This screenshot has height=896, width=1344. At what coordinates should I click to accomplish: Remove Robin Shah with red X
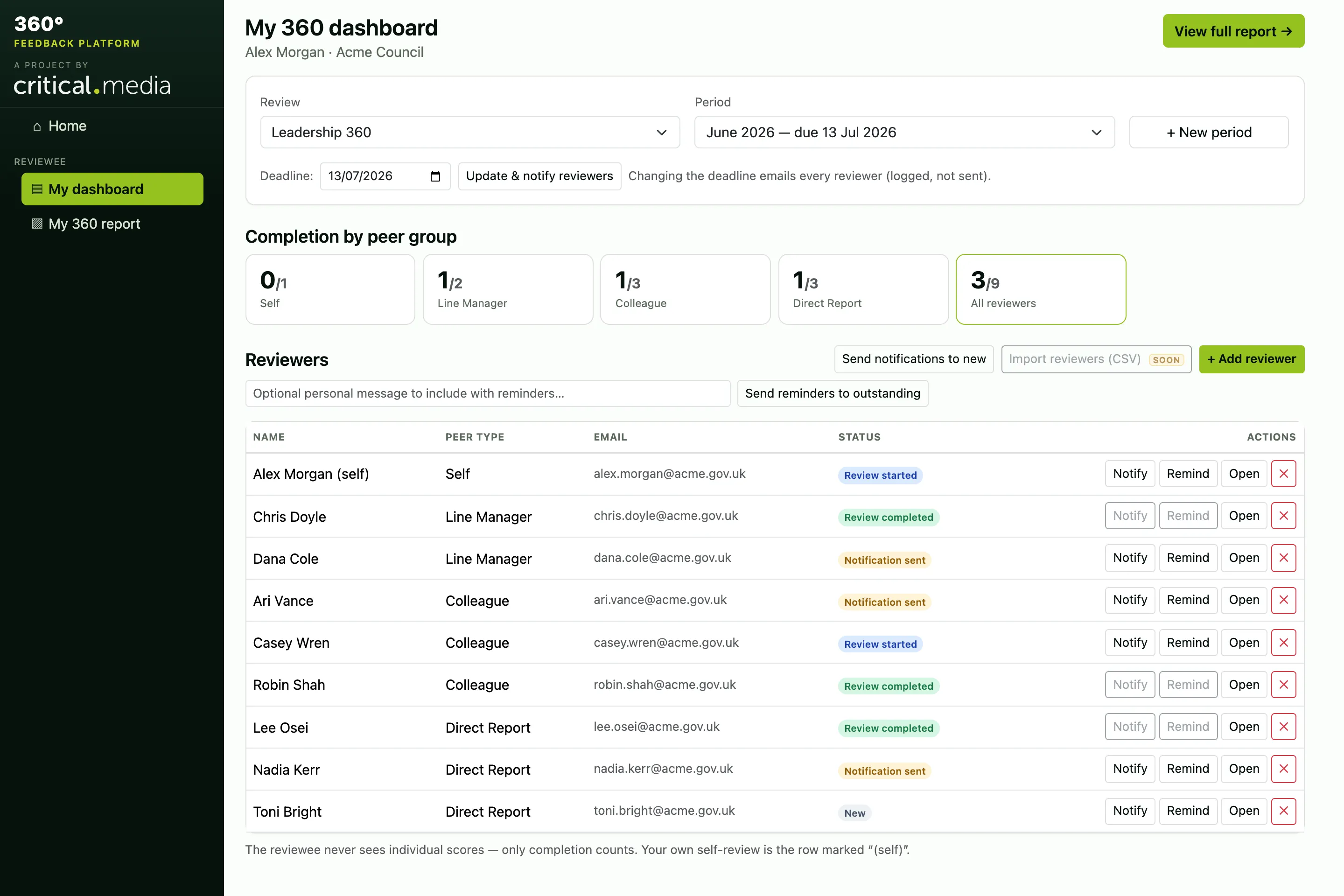tap(1283, 685)
